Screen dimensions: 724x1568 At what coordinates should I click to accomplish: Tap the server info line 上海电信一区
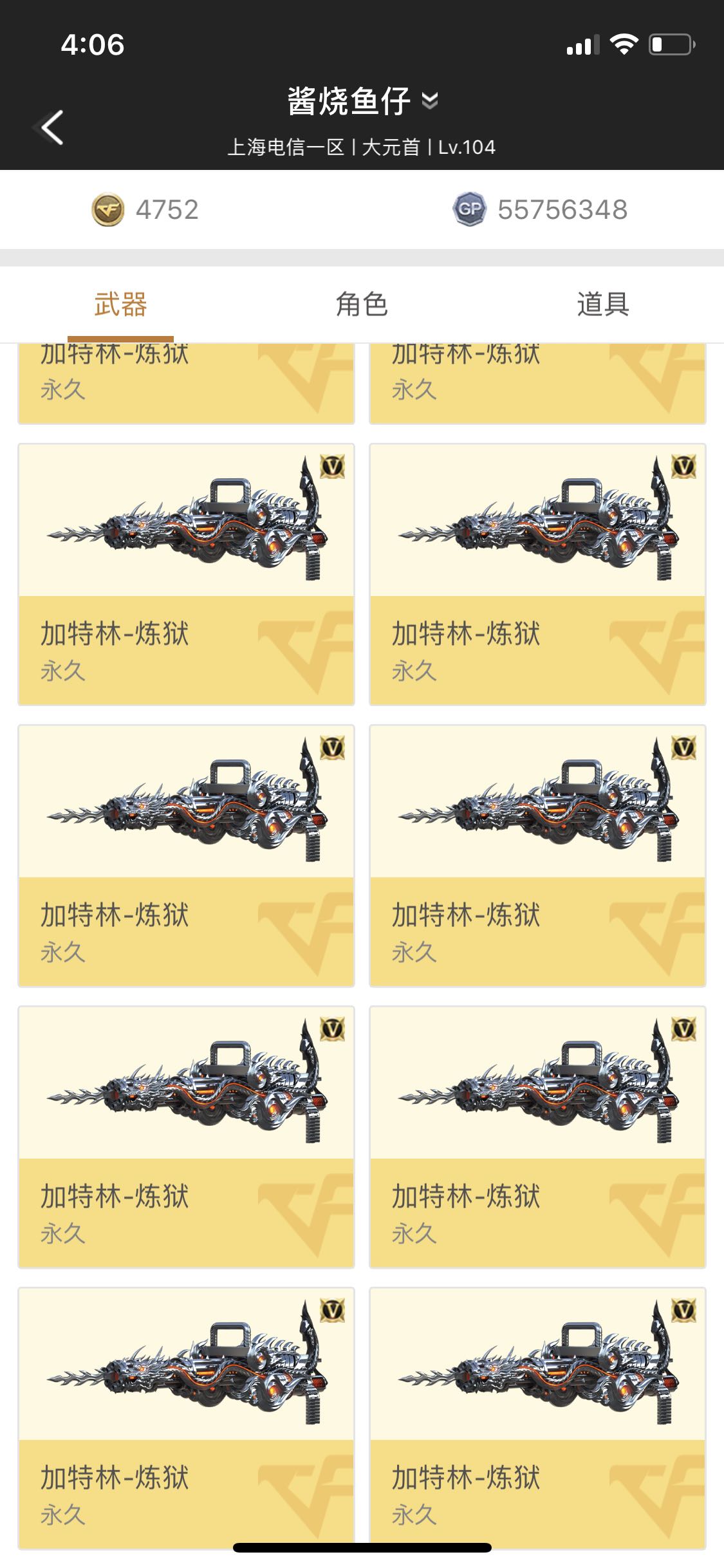286,147
